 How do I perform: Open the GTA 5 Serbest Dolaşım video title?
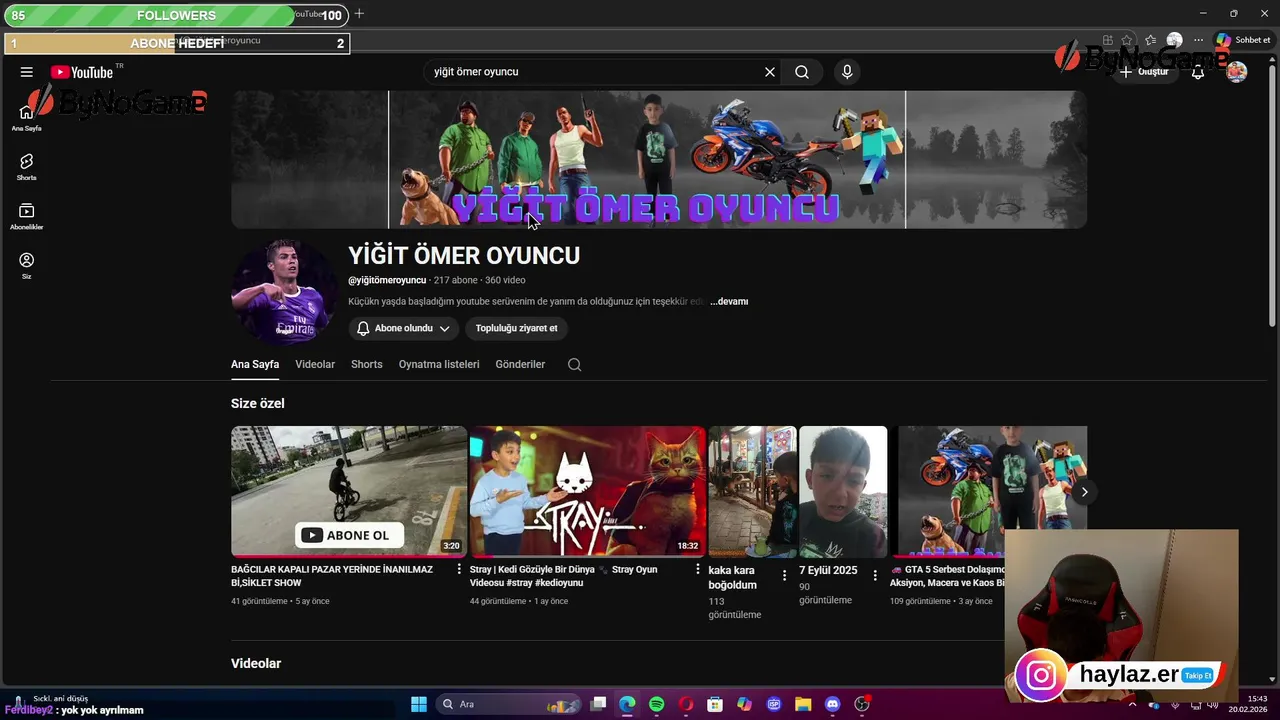948,576
